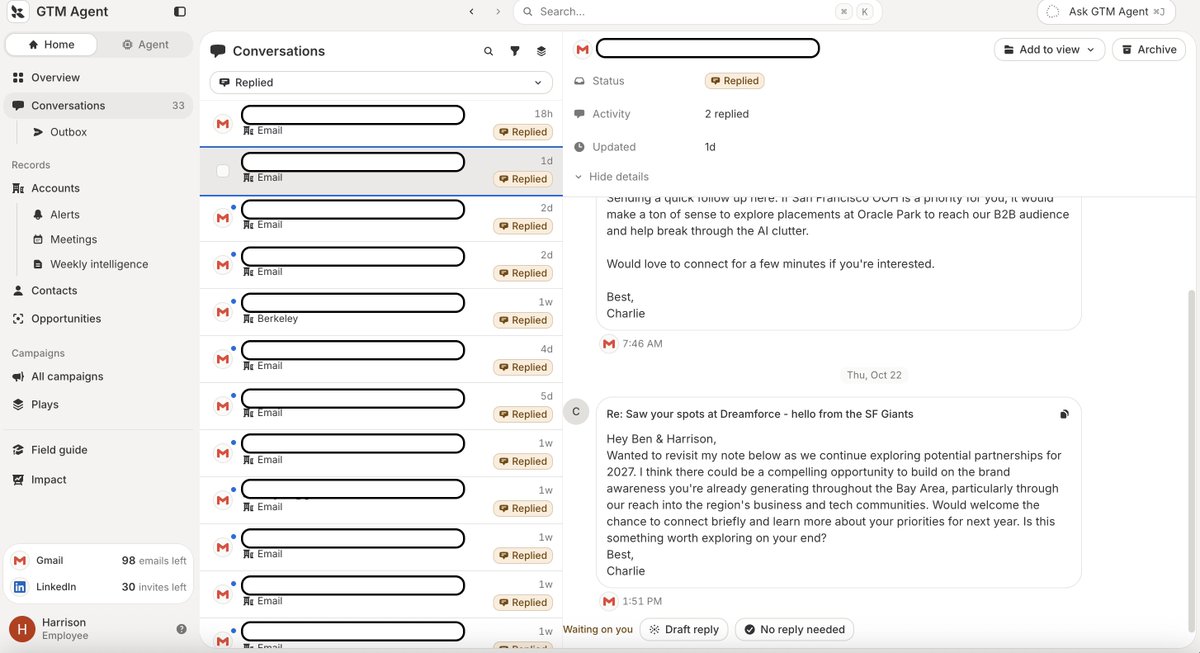The width and height of the screenshot is (1200, 653).
Task: Click the Gmail icon next to 1:51 PM
Action: (x=609, y=601)
